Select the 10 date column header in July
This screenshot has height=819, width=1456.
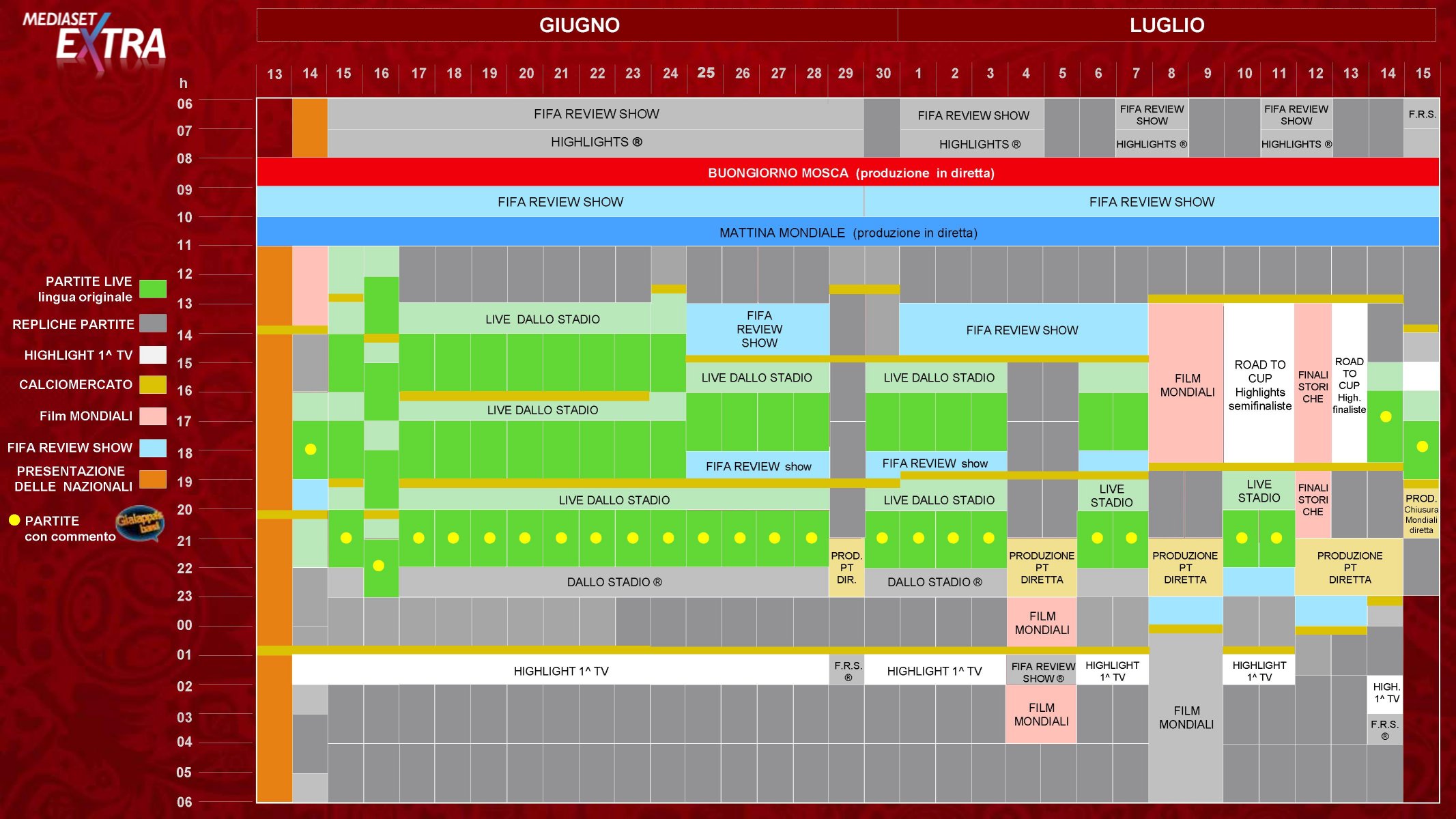(x=1244, y=74)
